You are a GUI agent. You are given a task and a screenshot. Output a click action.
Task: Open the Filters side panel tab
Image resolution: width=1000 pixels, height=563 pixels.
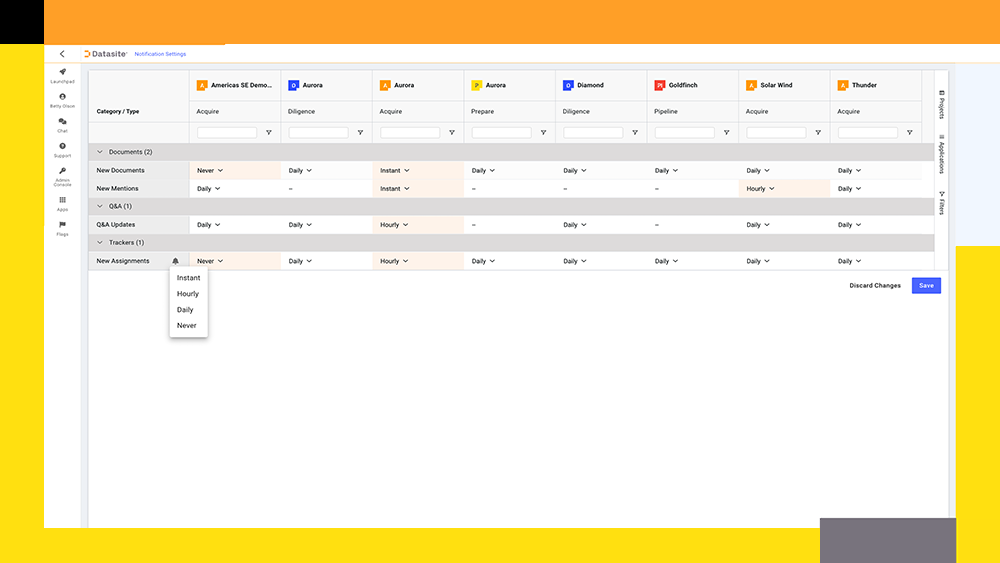(x=942, y=203)
